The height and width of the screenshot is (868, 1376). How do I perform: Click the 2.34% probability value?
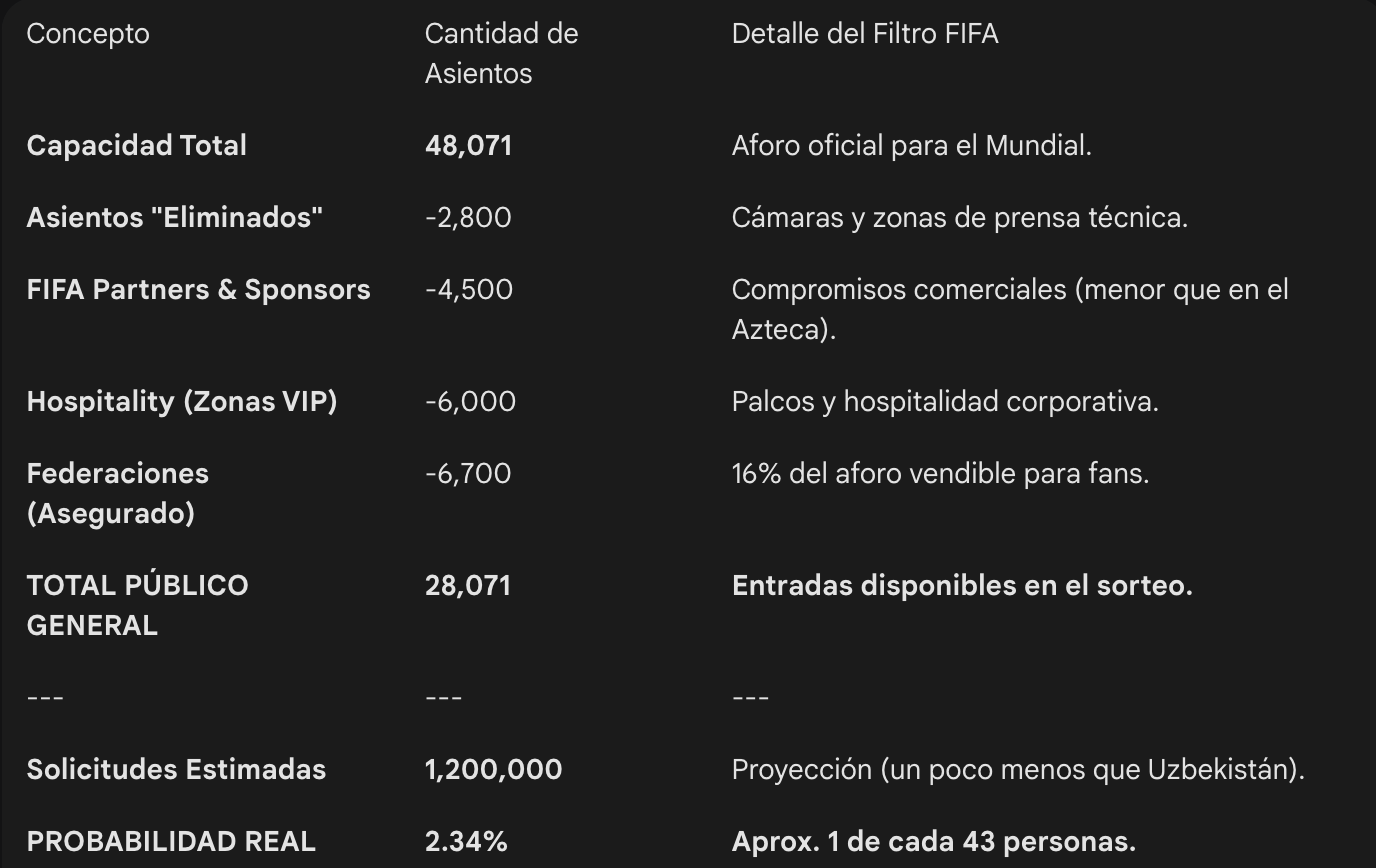coord(466,842)
